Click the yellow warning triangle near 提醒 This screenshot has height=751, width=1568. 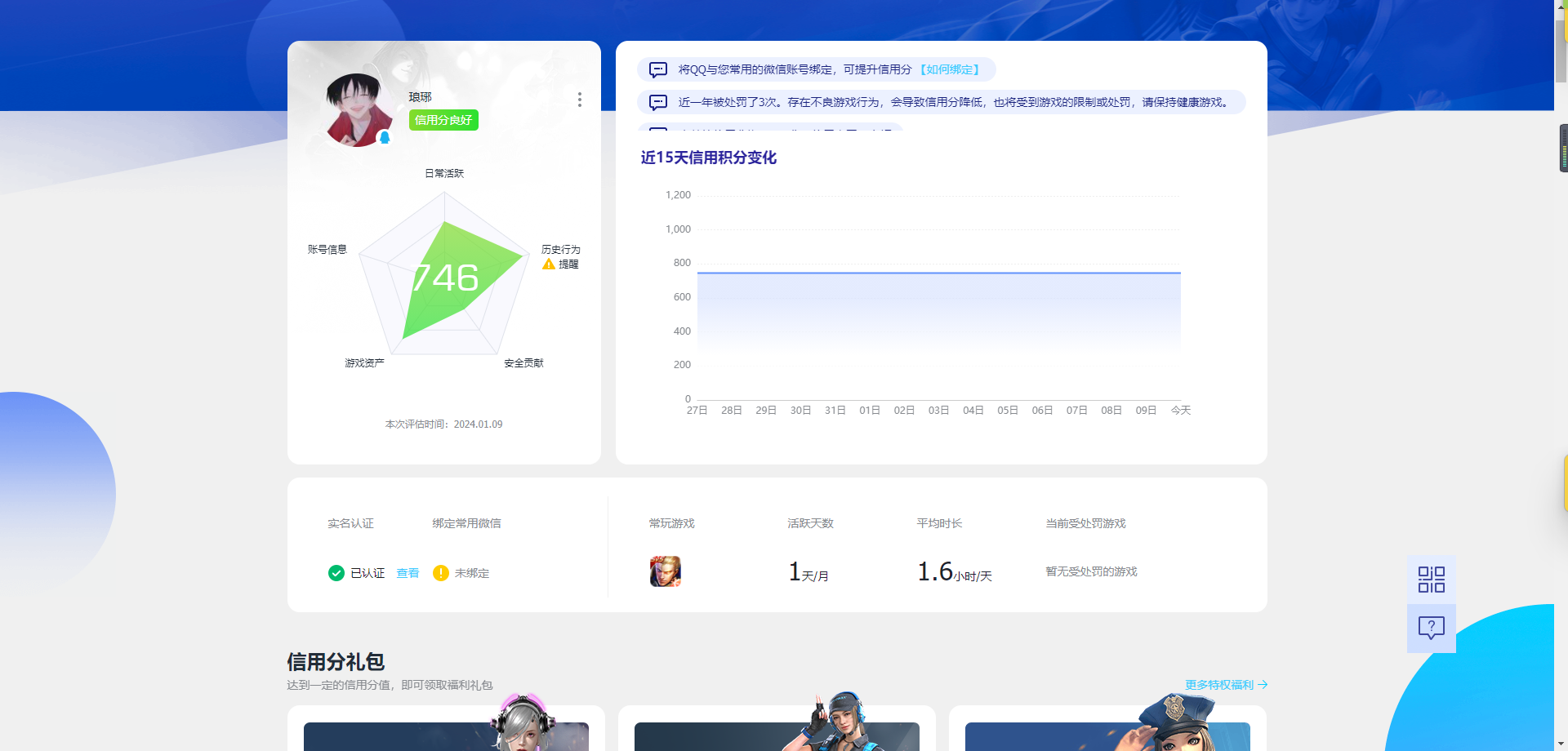[549, 264]
